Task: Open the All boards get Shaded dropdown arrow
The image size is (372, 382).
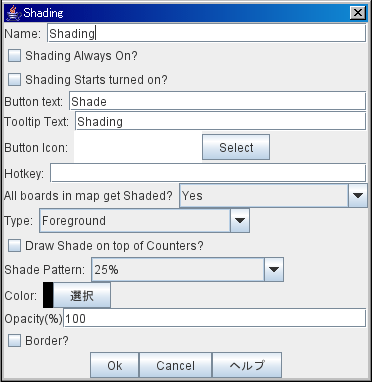Action: [x=358, y=196]
